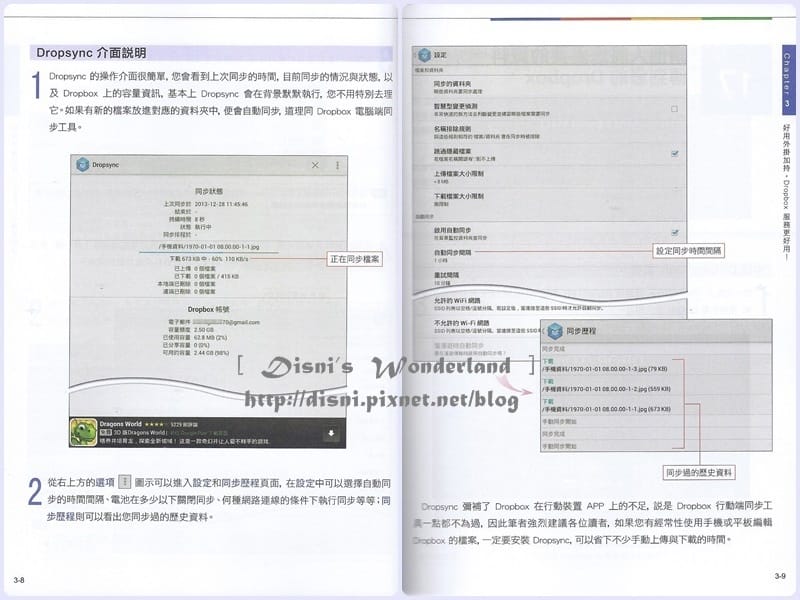The width and height of the screenshot is (800, 600).
Task: Select the 名稱排除規則 settings entry
Action: point(549,132)
